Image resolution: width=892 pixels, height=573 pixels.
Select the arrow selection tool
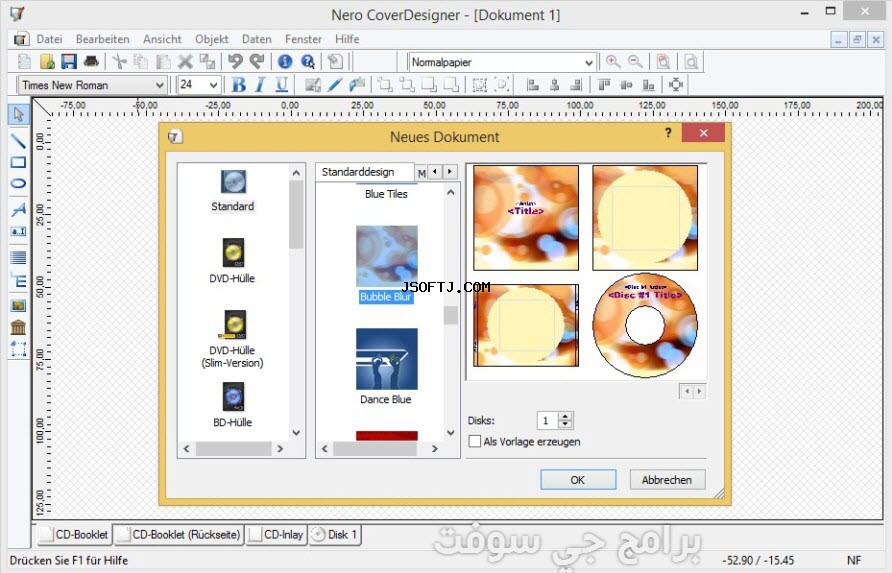pyautogui.click(x=18, y=114)
